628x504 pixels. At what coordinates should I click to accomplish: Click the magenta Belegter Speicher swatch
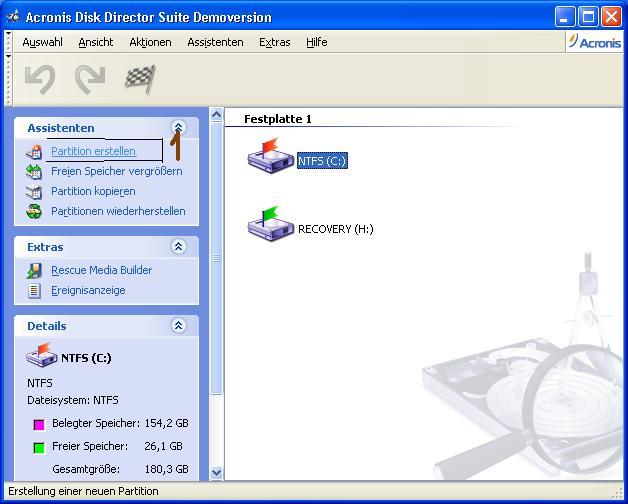(x=39, y=425)
